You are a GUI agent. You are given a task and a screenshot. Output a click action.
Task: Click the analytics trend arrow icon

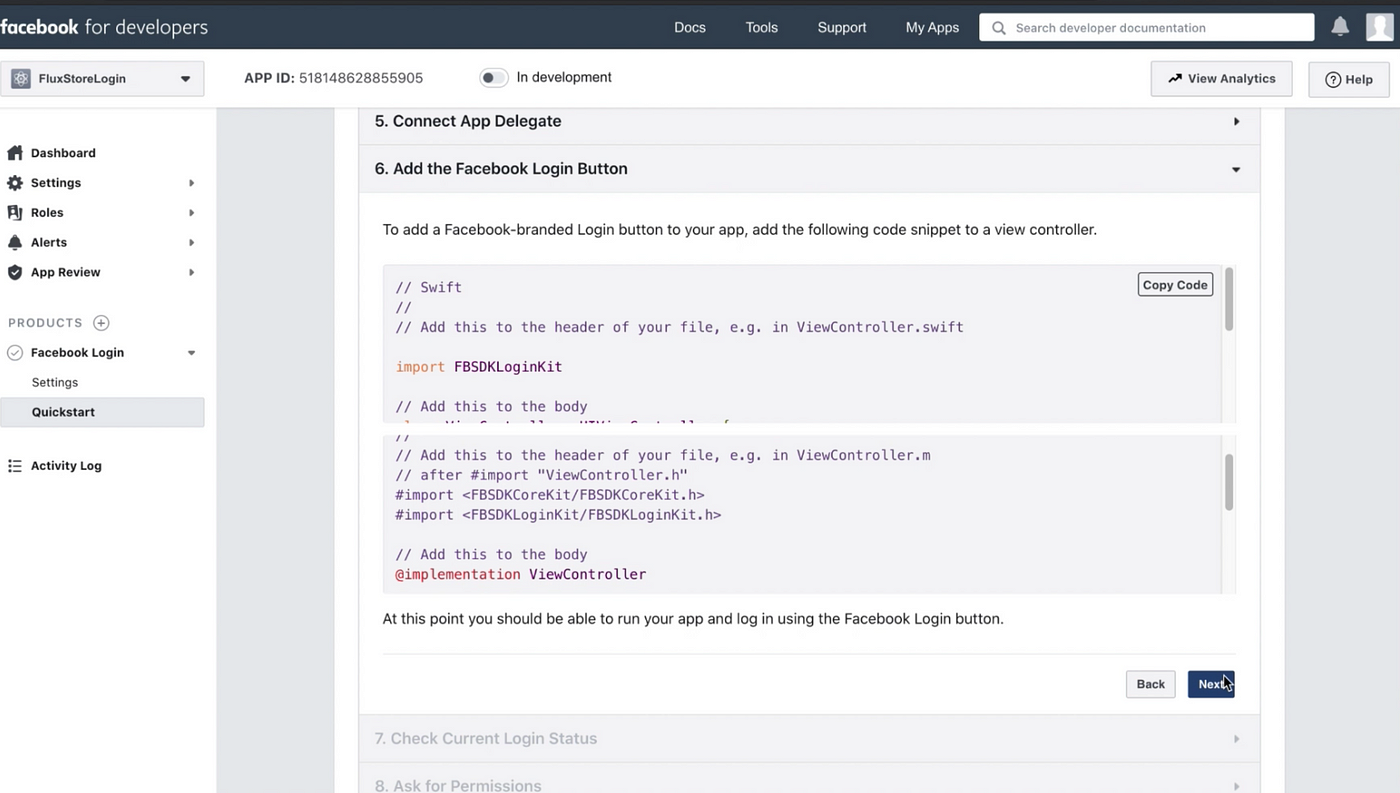click(x=1175, y=78)
